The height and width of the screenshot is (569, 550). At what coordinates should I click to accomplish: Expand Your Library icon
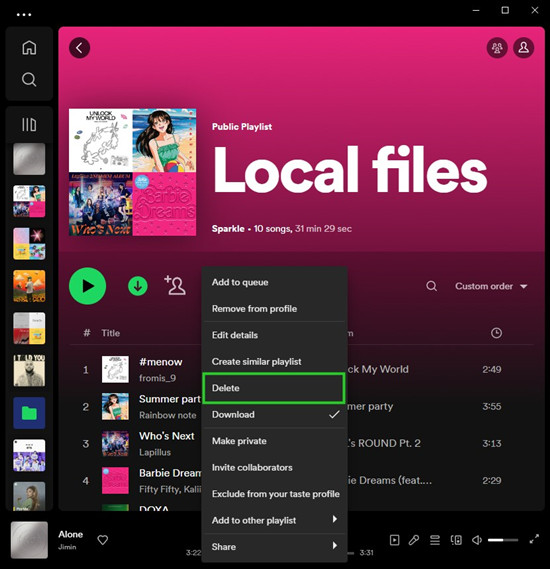coord(29,124)
